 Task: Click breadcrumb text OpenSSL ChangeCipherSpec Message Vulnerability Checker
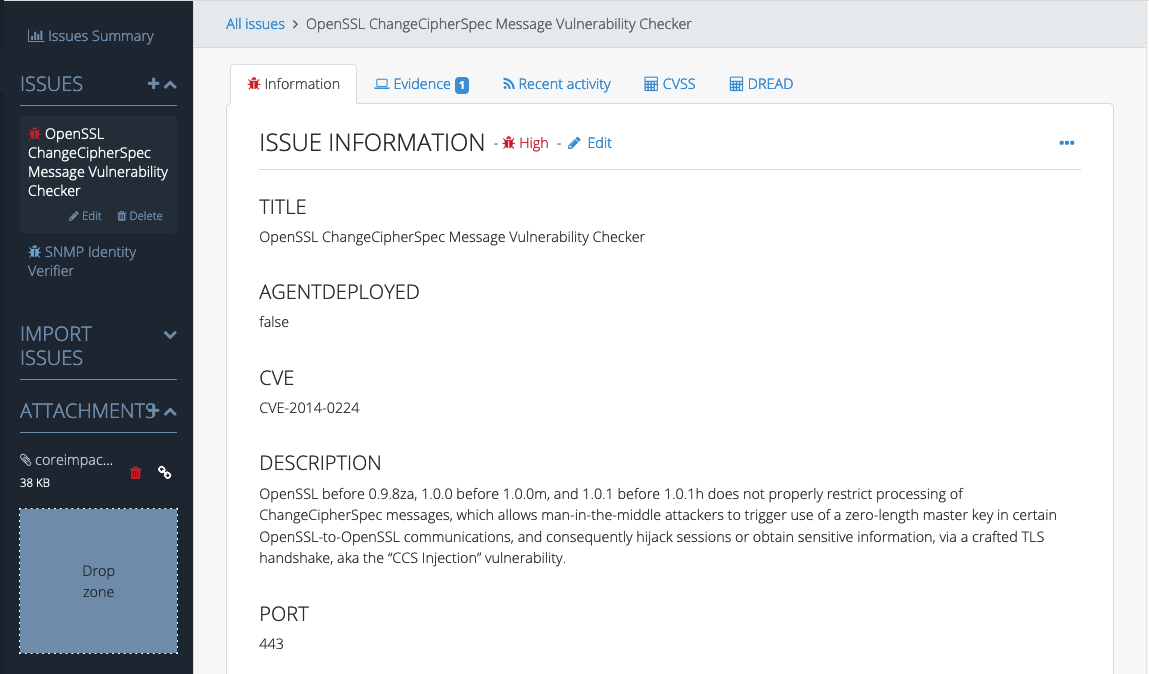pos(498,24)
